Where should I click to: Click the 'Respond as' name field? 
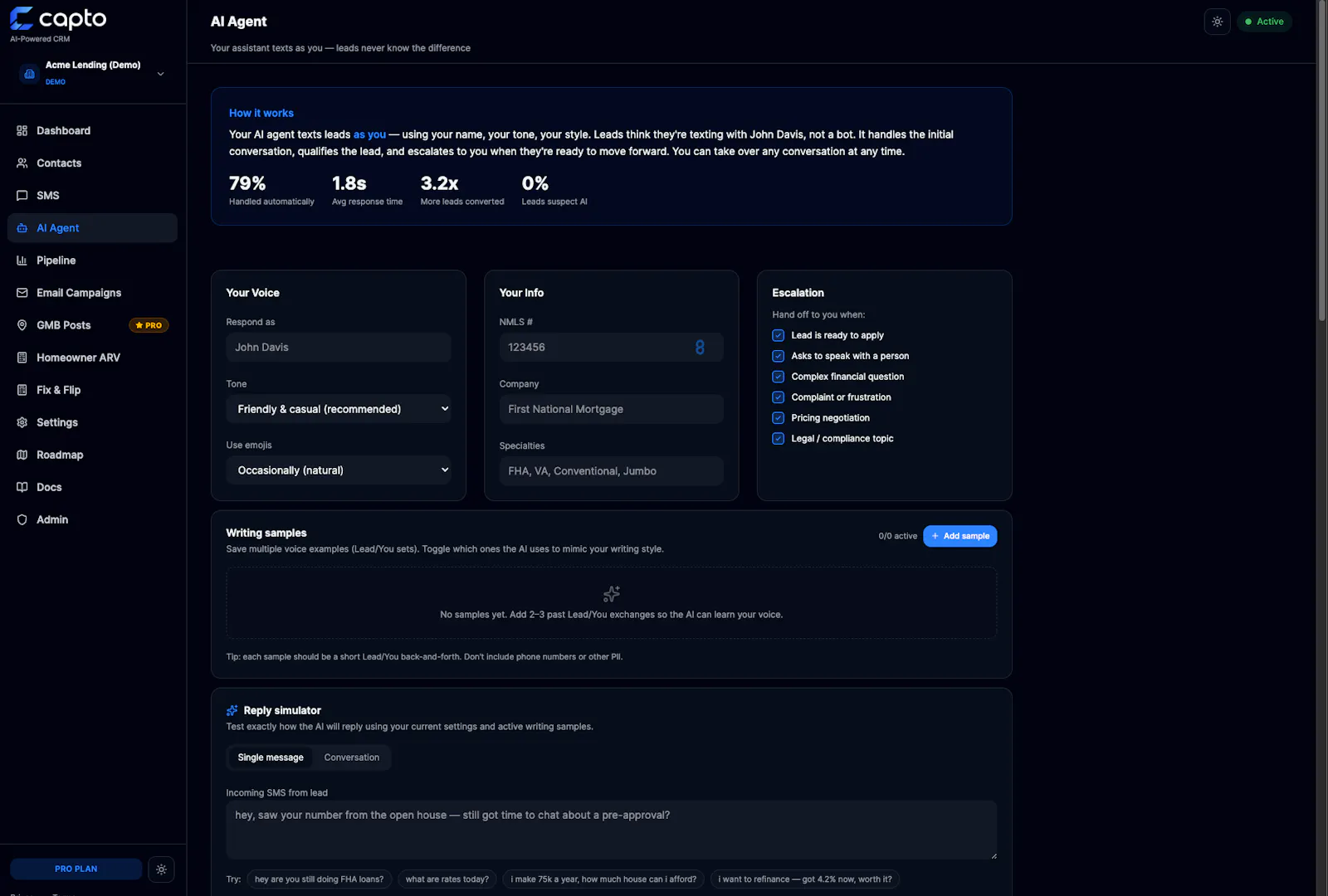339,348
